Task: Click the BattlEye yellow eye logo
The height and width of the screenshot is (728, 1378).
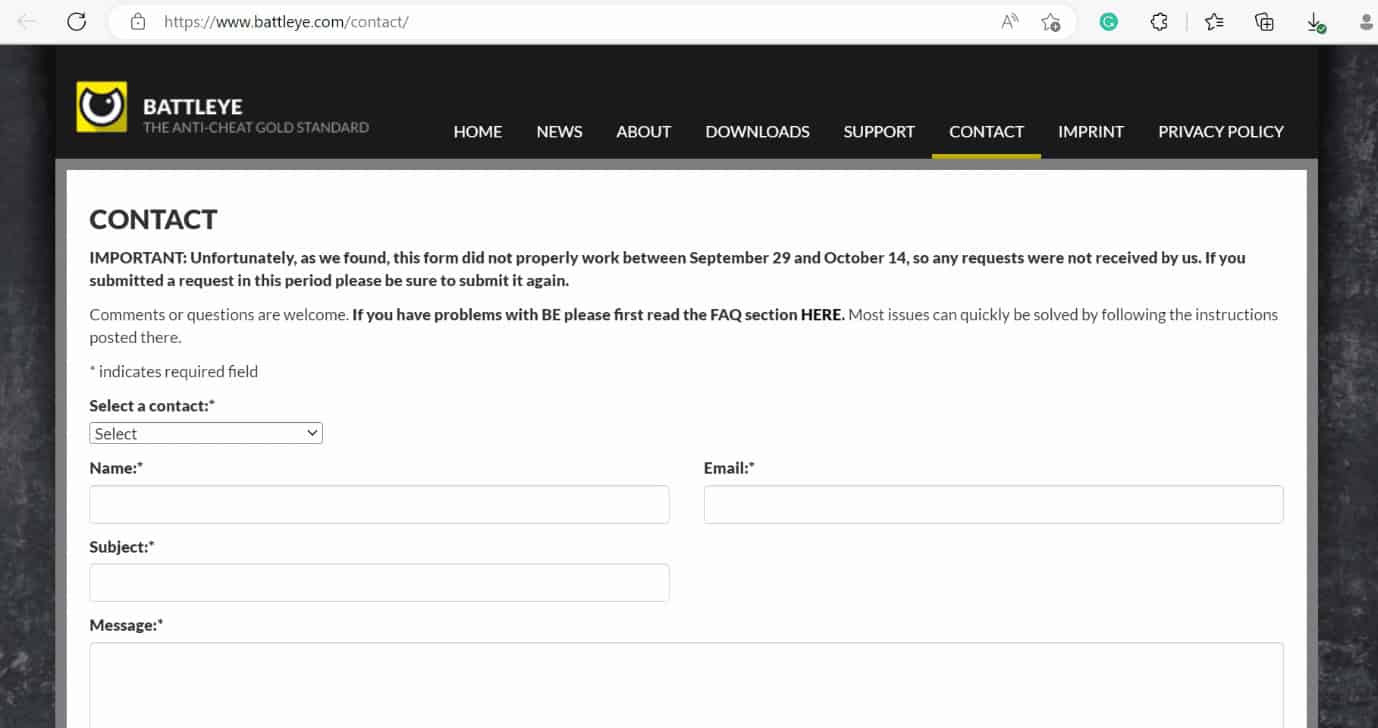Action: pos(102,107)
